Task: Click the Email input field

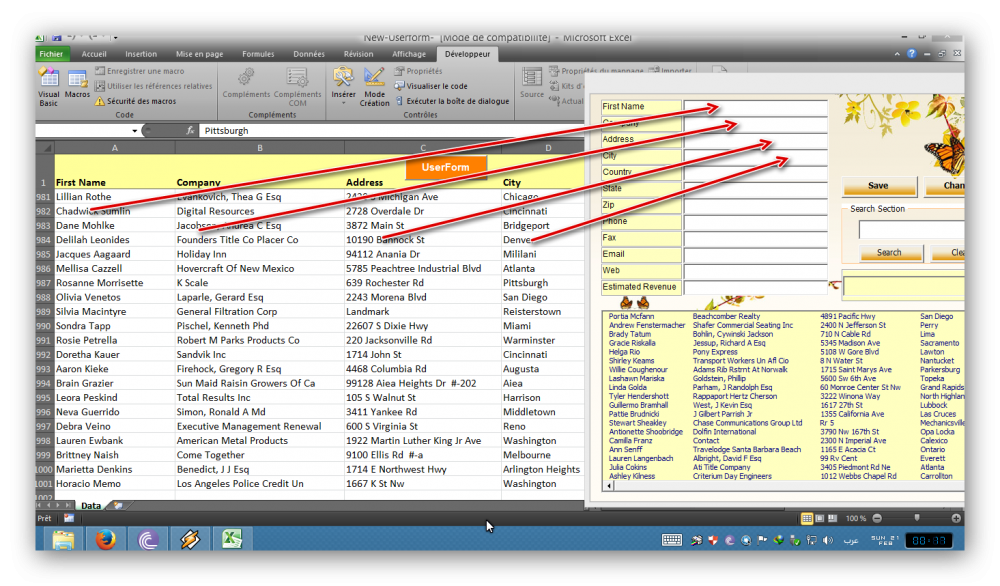Action: pyautogui.click(x=755, y=254)
